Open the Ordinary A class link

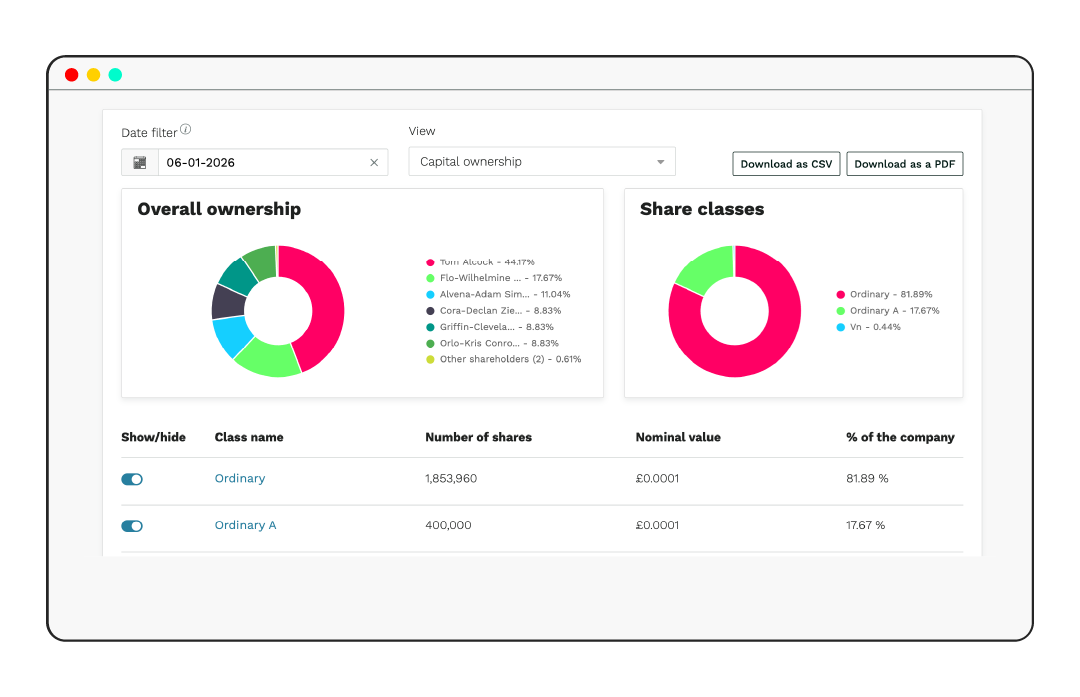coord(245,526)
